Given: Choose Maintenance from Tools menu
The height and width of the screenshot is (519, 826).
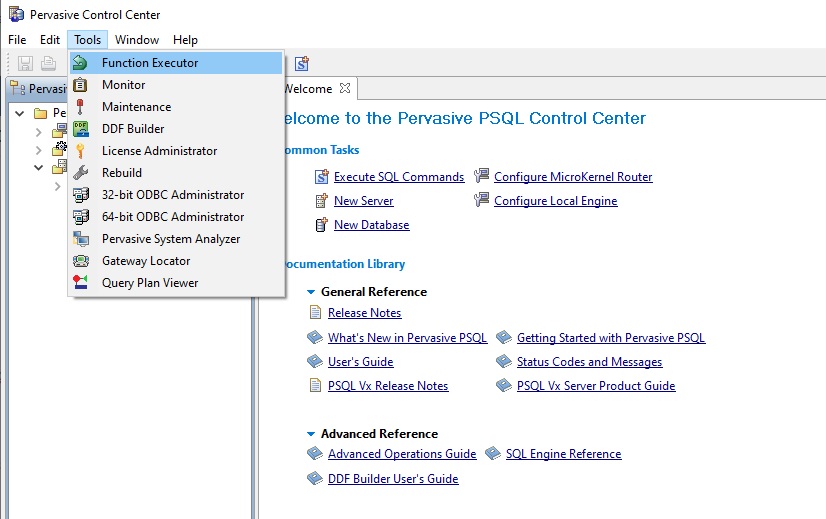Looking at the screenshot, I should (176, 107).
